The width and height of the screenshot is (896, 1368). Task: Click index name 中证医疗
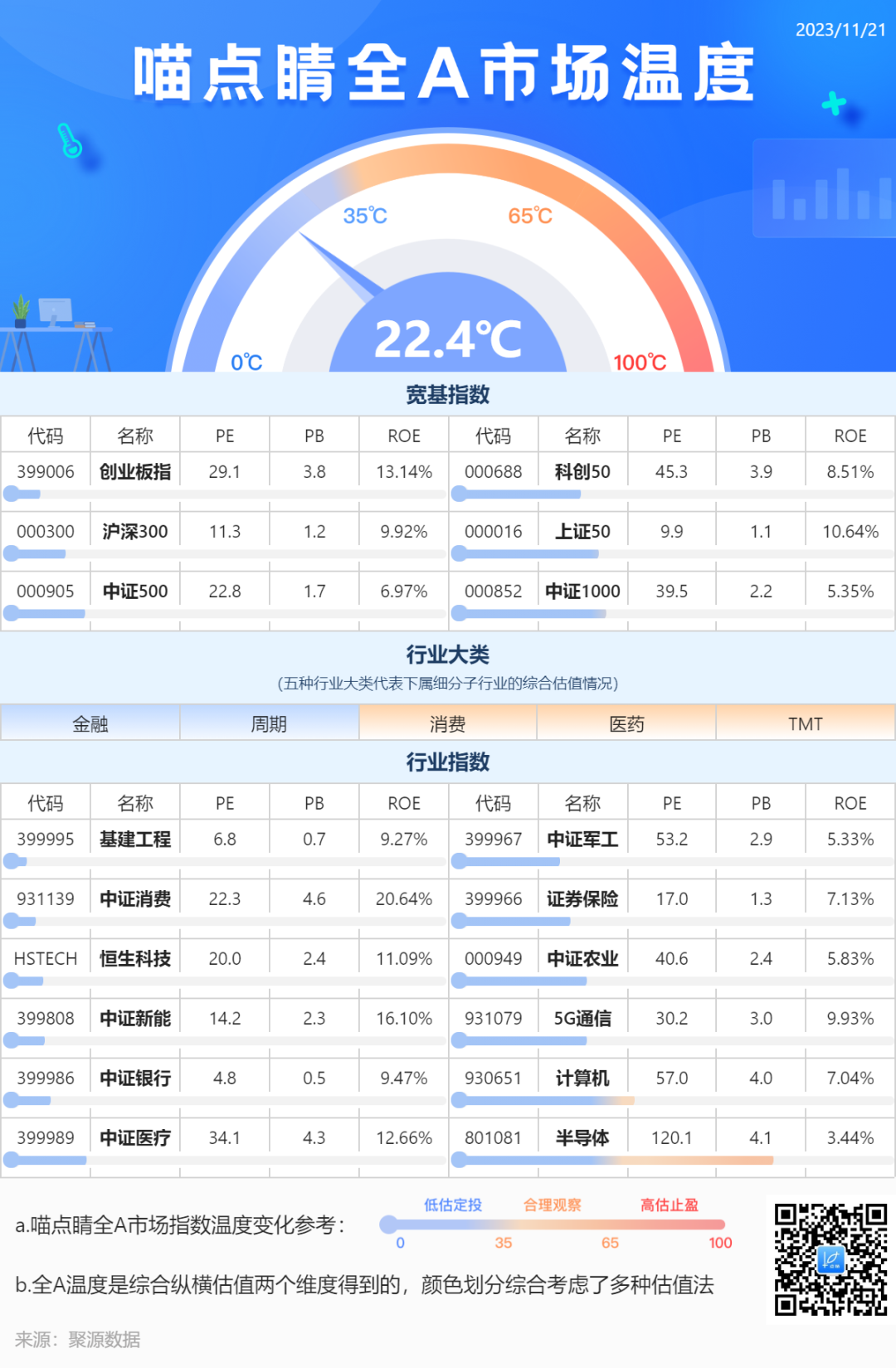click(135, 1138)
